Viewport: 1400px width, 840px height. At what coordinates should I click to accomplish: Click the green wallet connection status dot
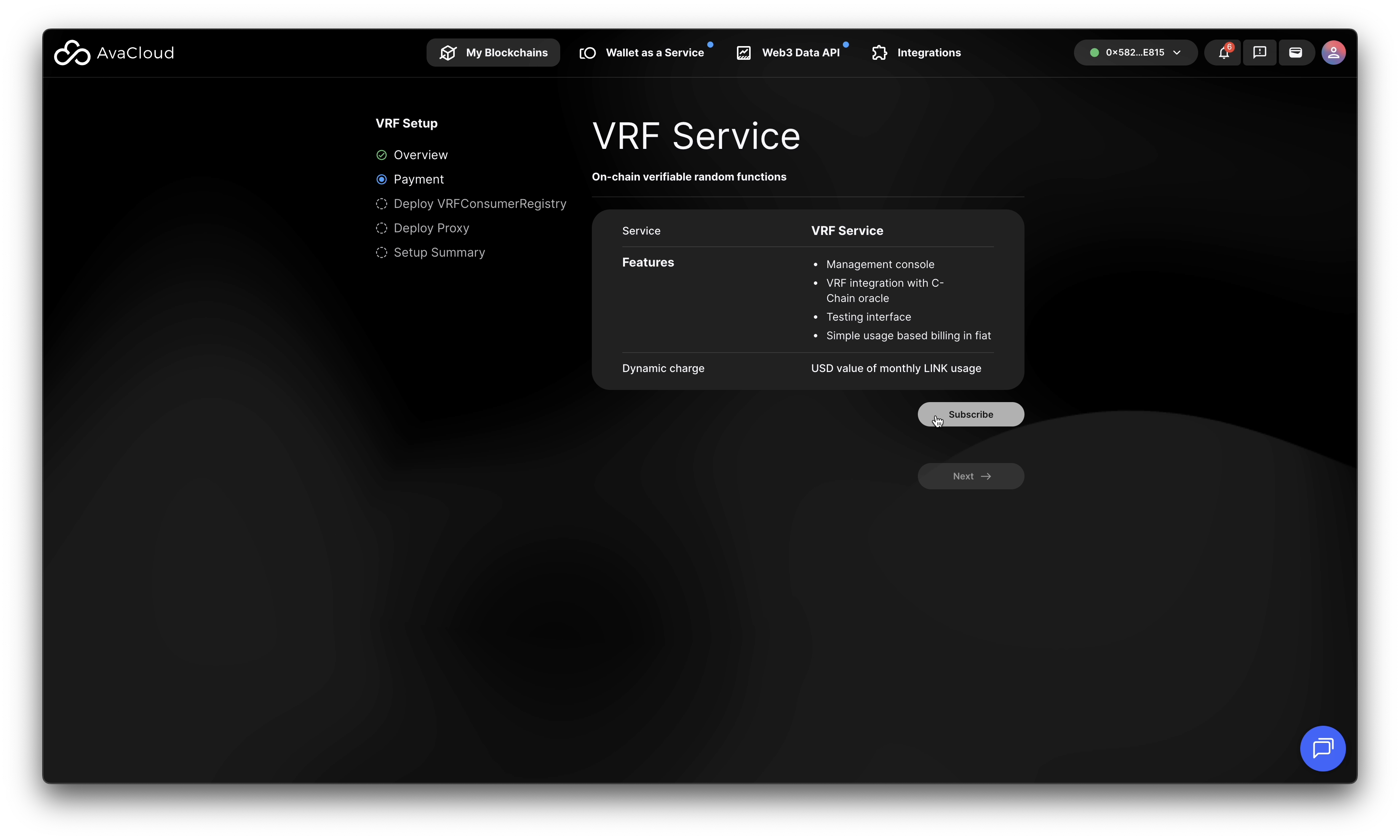pyautogui.click(x=1094, y=53)
